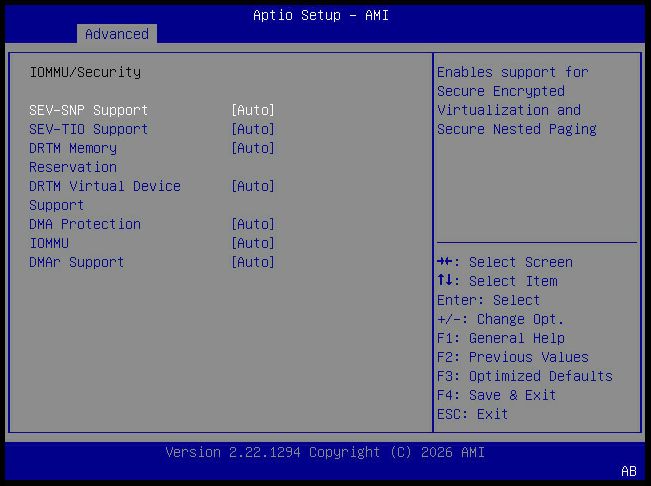
Task: Select the DMA Protection setting
Action: [x=152, y=224]
